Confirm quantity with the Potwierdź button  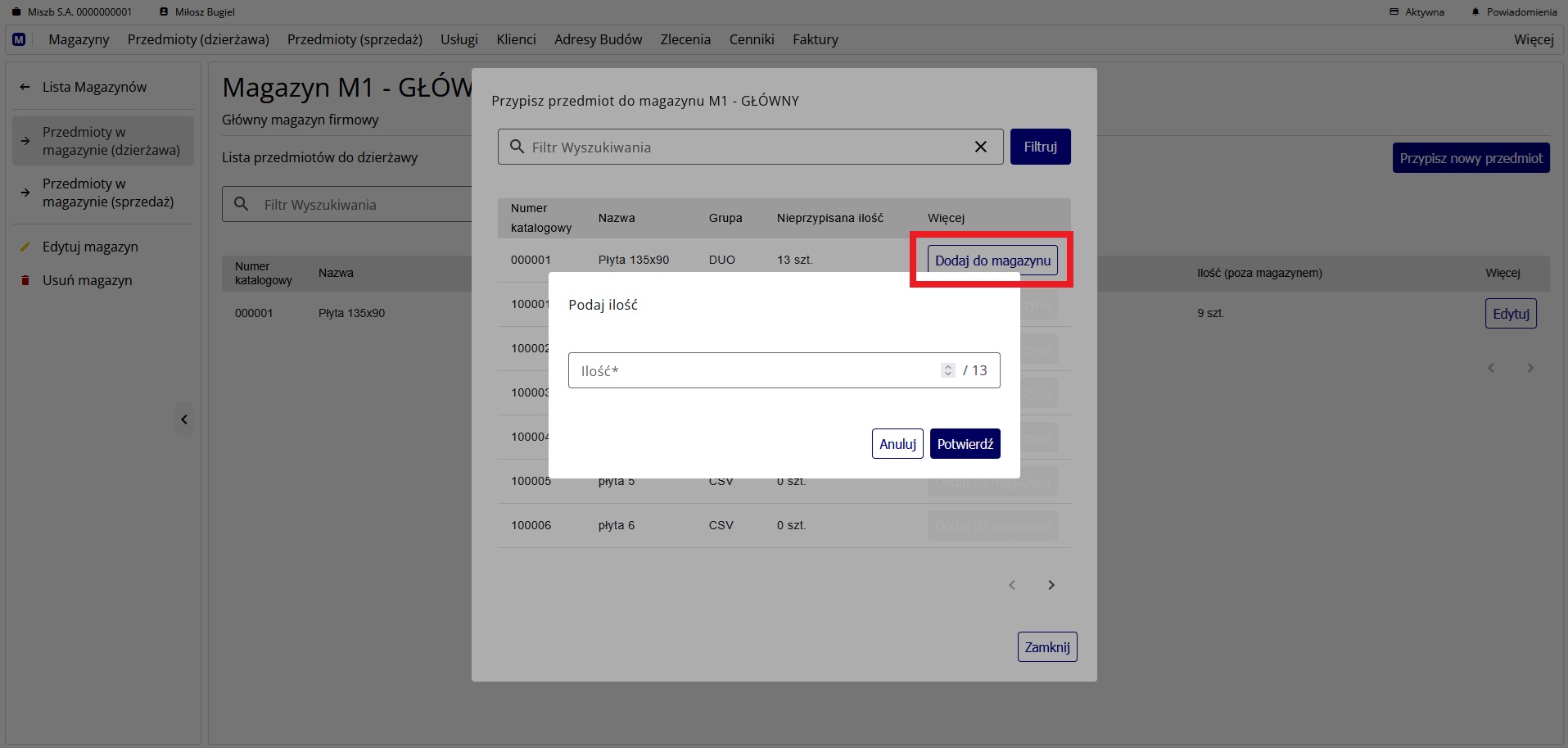[x=965, y=444]
